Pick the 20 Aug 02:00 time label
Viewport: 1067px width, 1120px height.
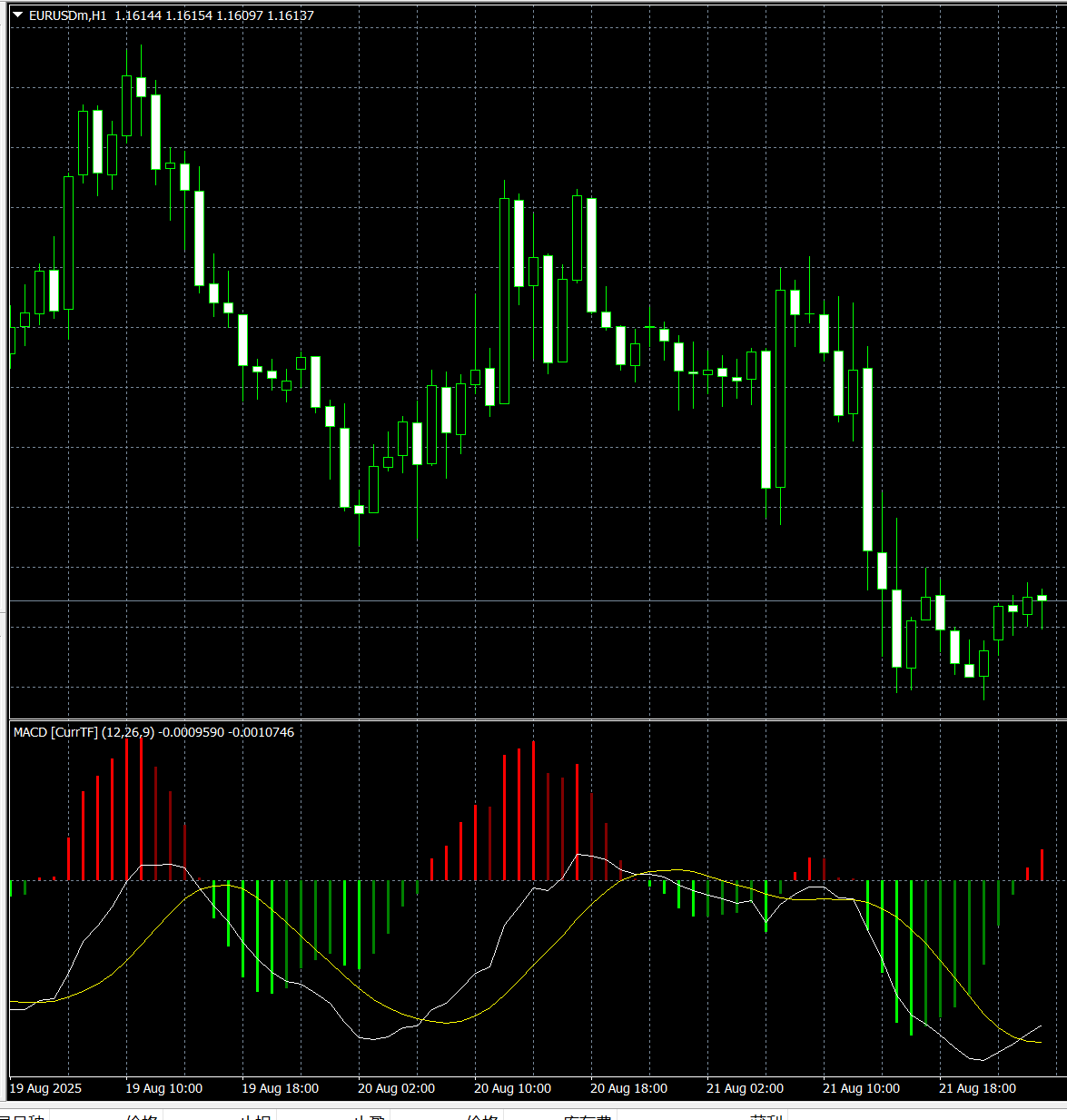click(396, 1088)
